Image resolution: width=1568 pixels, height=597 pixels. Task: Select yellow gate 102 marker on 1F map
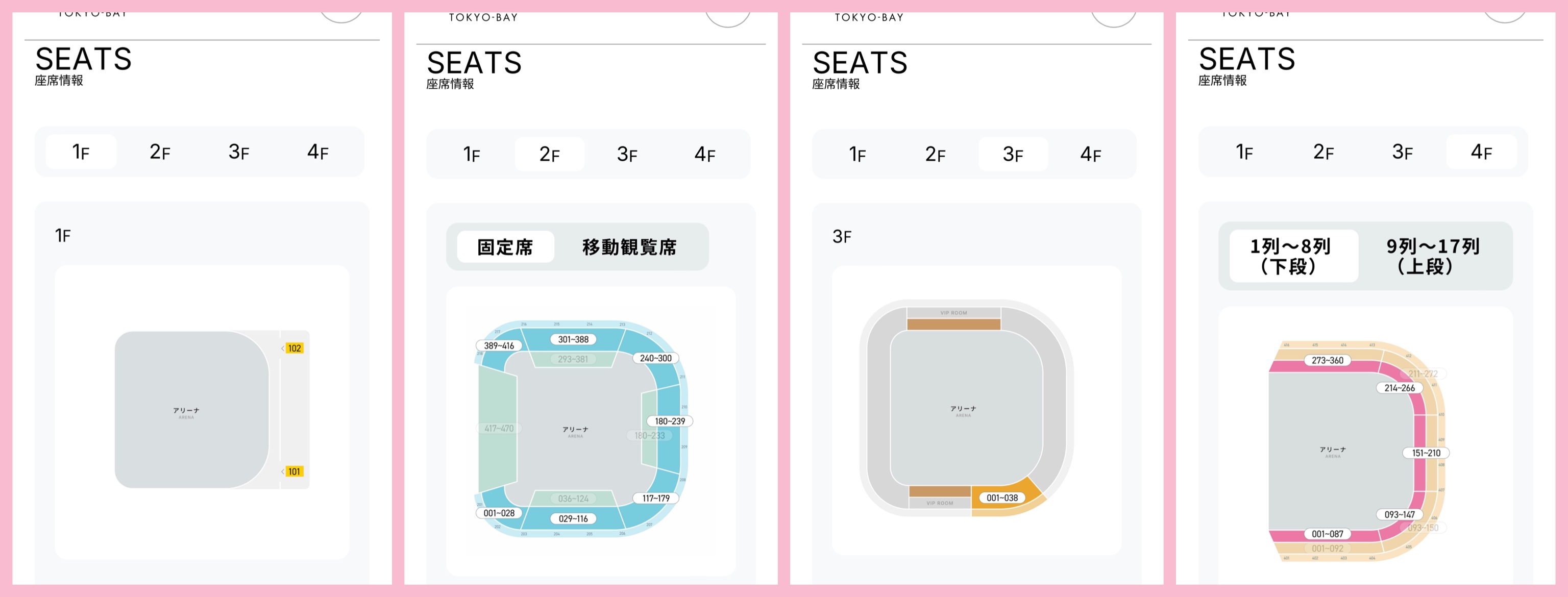(x=295, y=348)
